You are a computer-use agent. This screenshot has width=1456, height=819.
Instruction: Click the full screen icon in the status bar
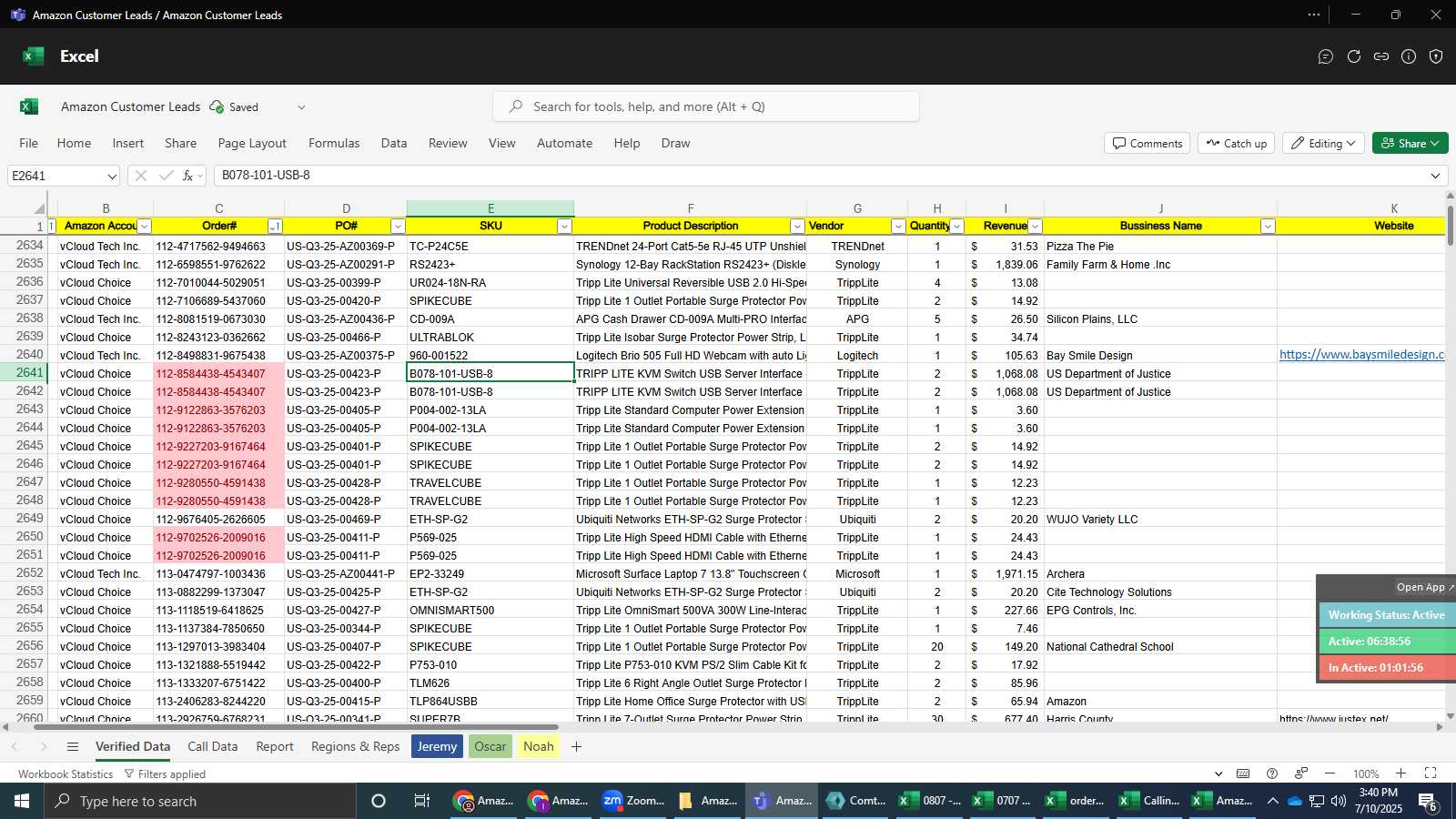click(1431, 773)
